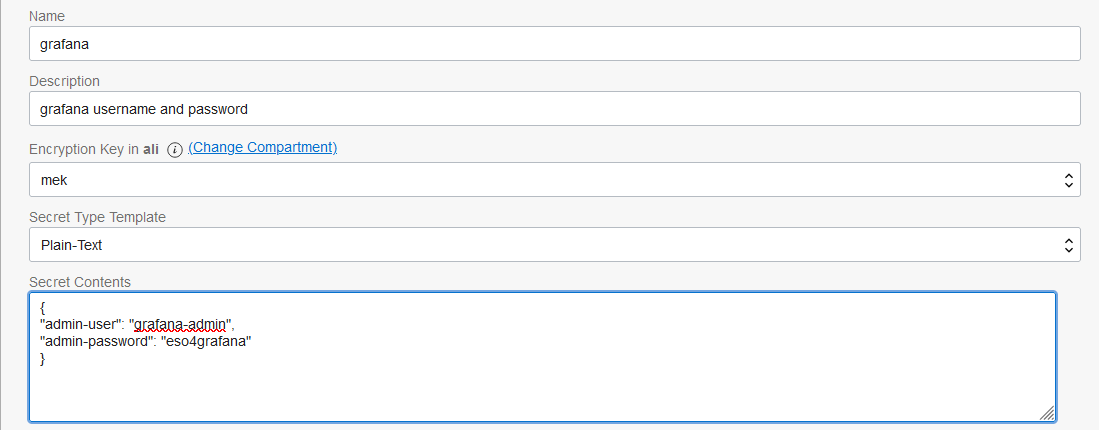
Task: Click the Encryption Key in ali label
Action: coord(94,149)
